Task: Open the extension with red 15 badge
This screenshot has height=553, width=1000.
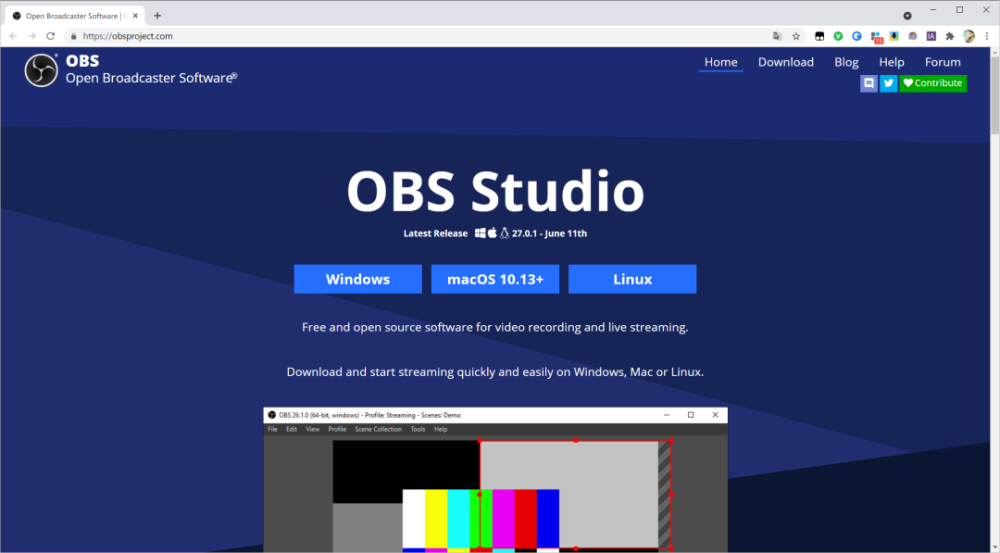Action: click(x=876, y=38)
